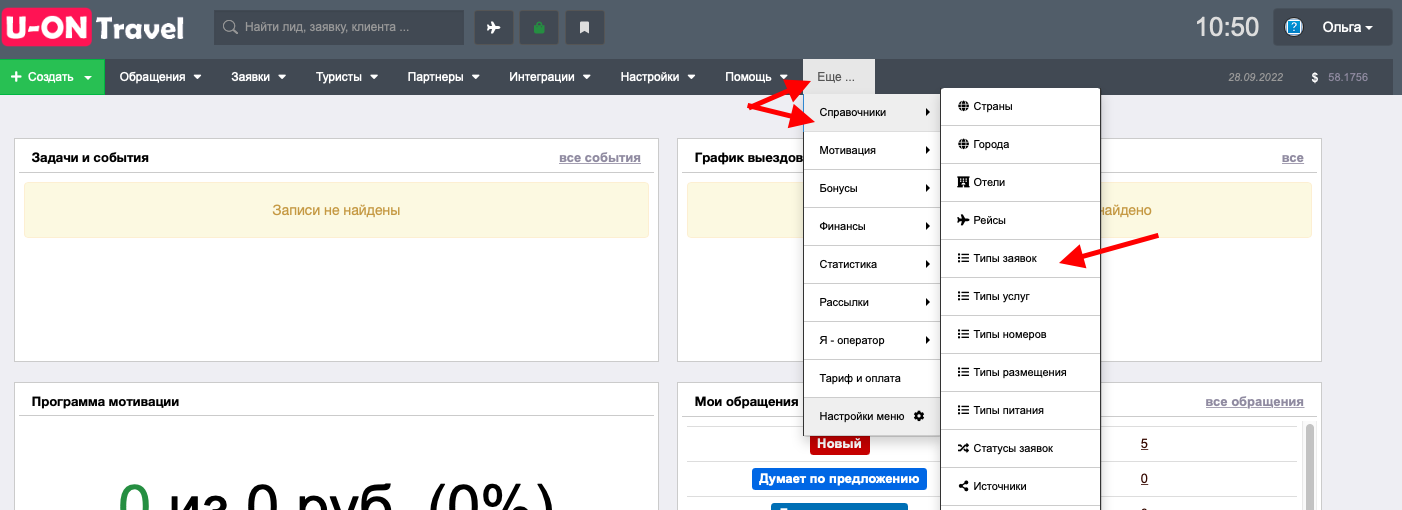Screen dimensions: 1402x510
Task: Open the Настройки dropdown
Action: [x=658, y=77]
